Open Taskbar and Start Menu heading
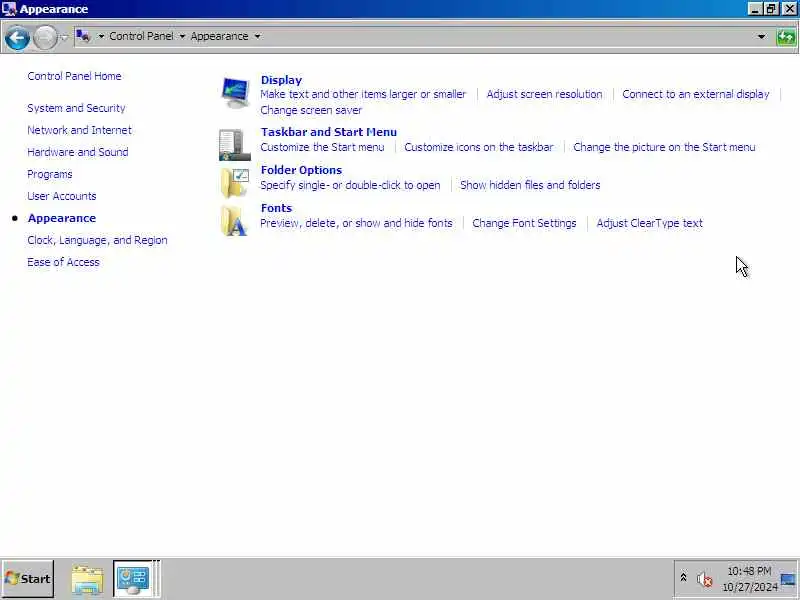The image size is (800, 600). tap(329, 132)
